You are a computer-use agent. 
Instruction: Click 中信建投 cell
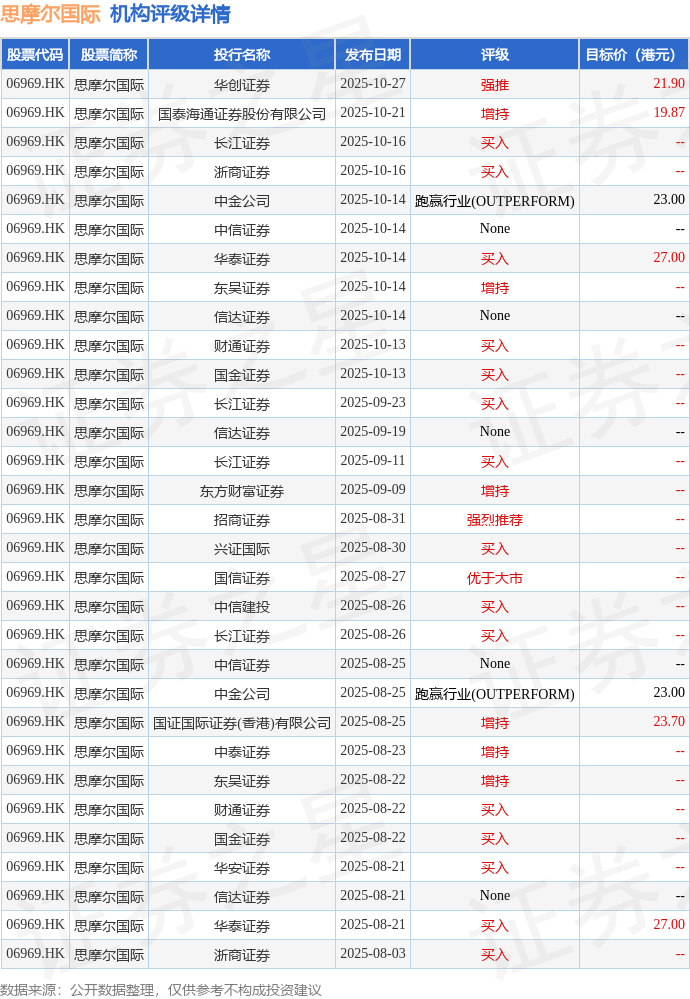point(242,607)
